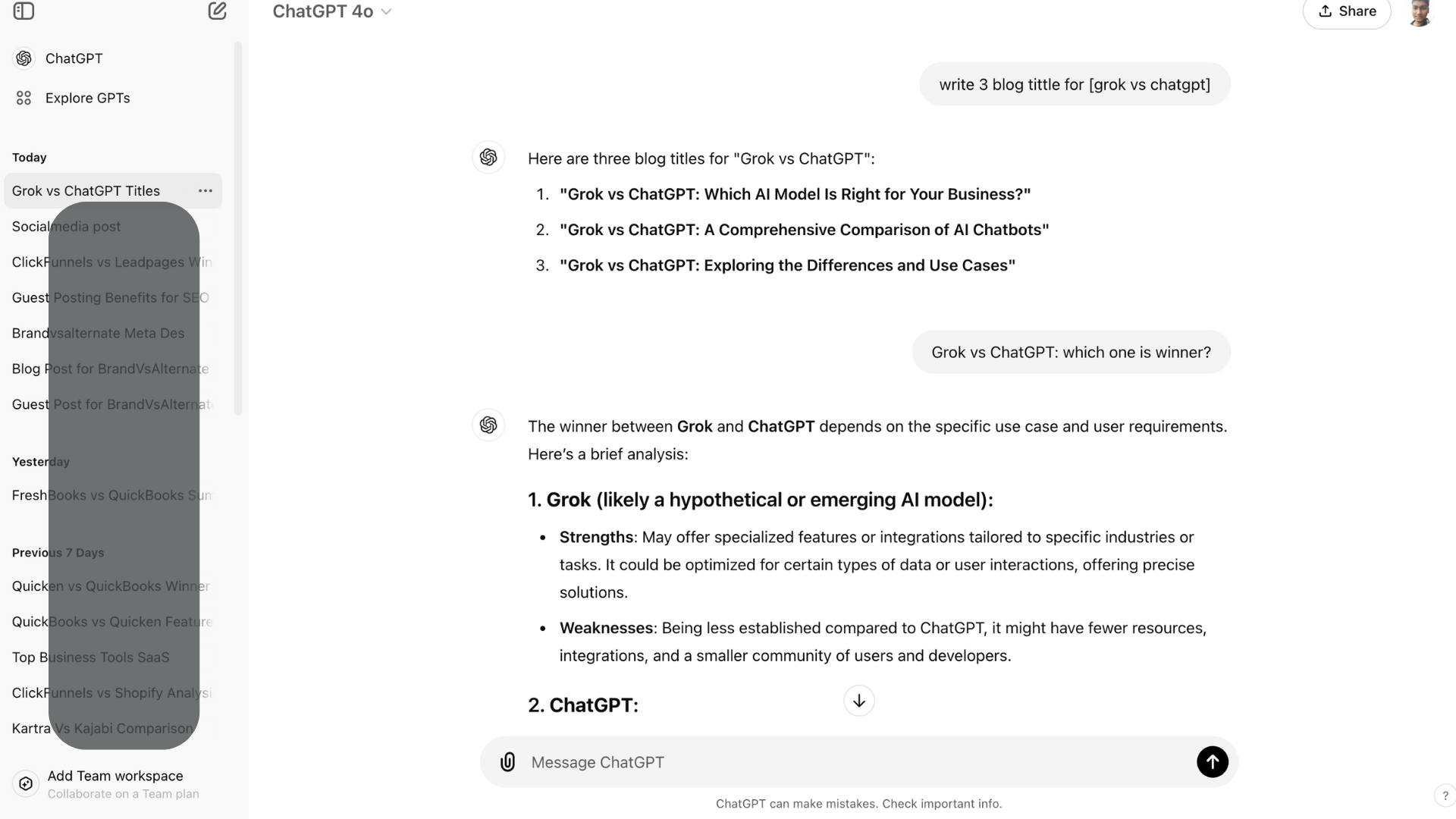Click the ChatGPT logo icon in sidebar

pos(24,58)
